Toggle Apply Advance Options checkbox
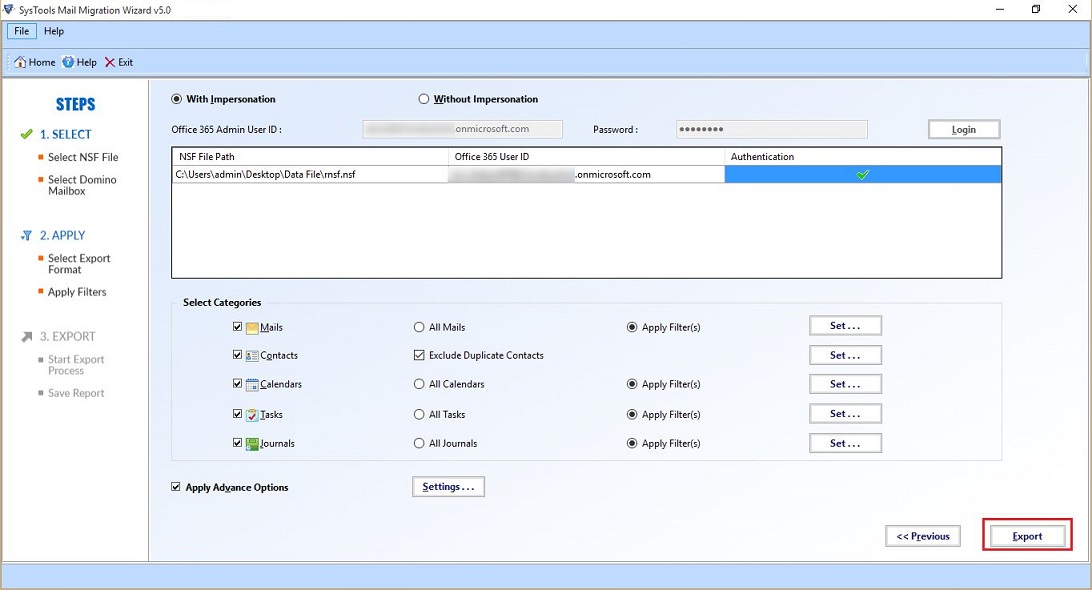Image resolution: width=1092 pixels, height=590 pixels. 176,487
